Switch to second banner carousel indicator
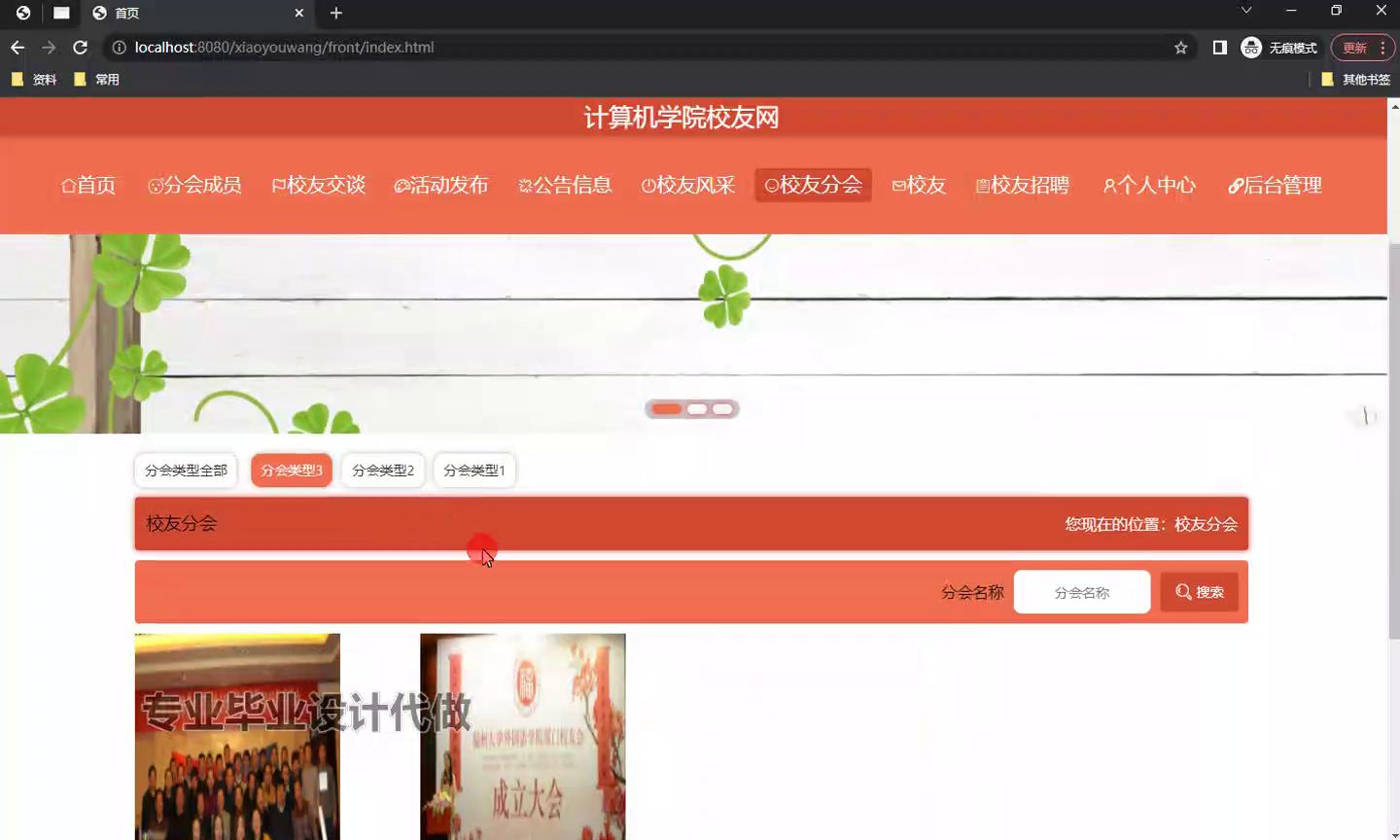 click(697, 409)
